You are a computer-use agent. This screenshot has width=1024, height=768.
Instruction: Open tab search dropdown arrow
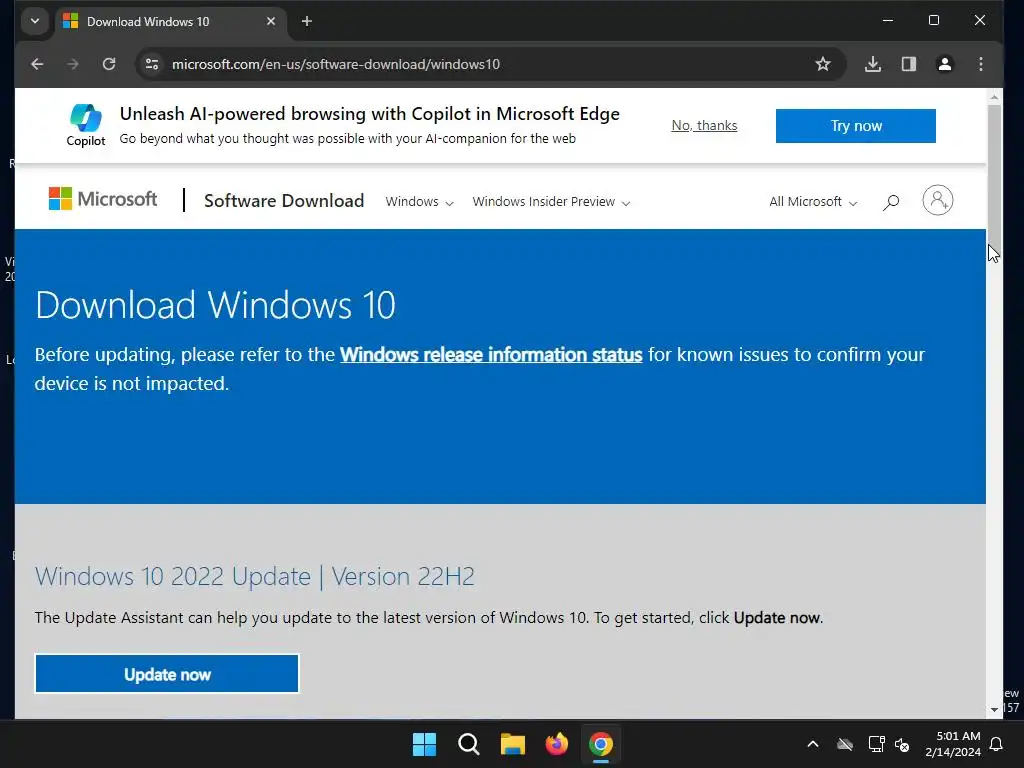tap(35, 22)
